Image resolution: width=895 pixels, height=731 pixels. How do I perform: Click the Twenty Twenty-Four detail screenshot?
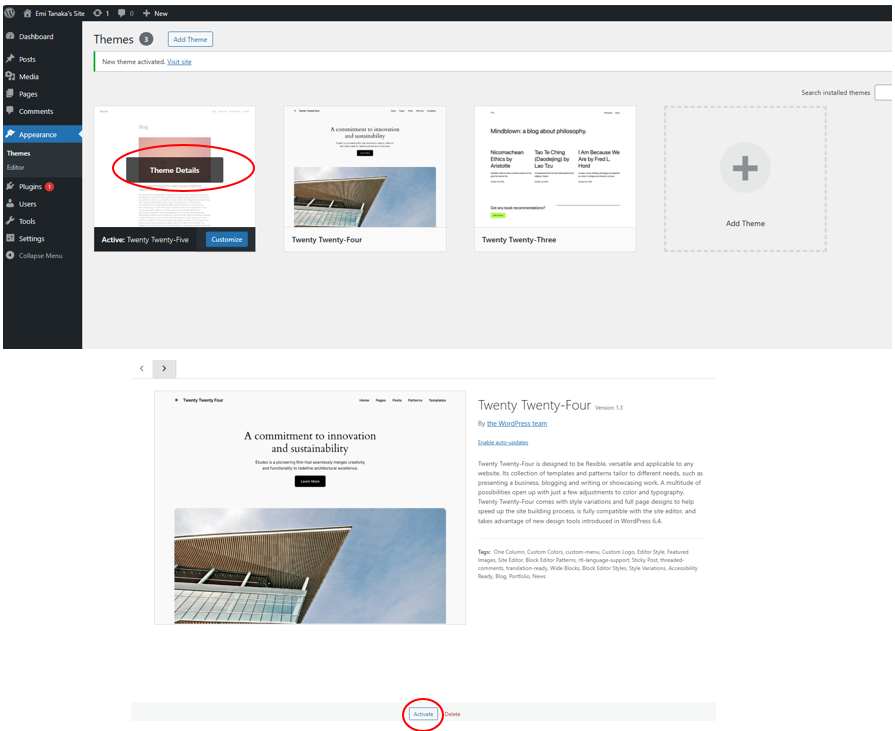pos(310,507)
